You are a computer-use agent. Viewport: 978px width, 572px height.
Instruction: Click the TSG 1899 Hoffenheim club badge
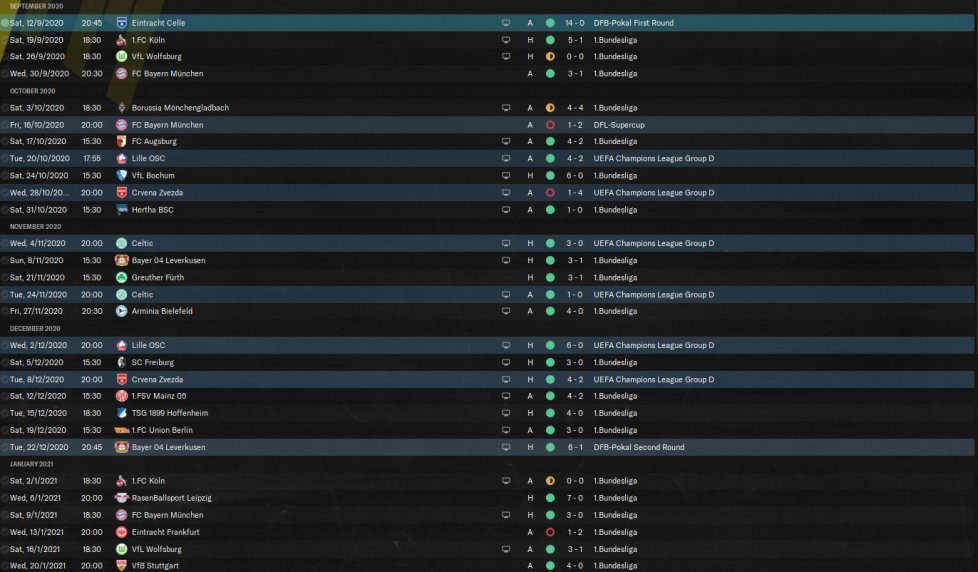121,413
